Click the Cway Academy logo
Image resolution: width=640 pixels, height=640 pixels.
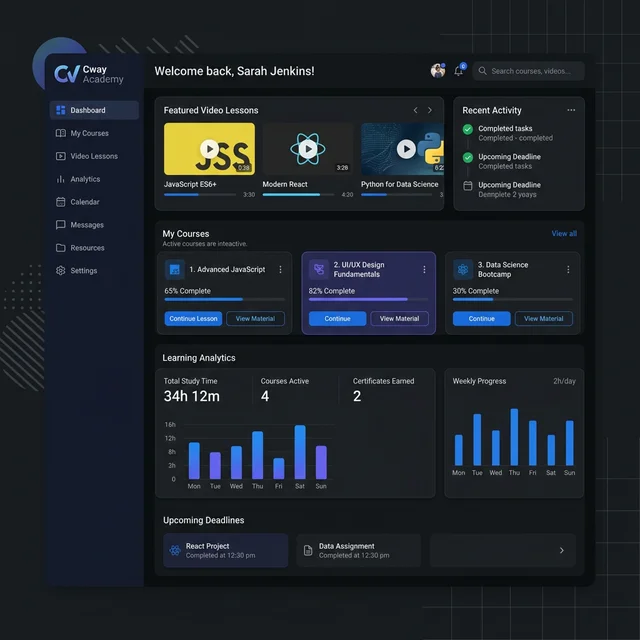coord(67,74)
